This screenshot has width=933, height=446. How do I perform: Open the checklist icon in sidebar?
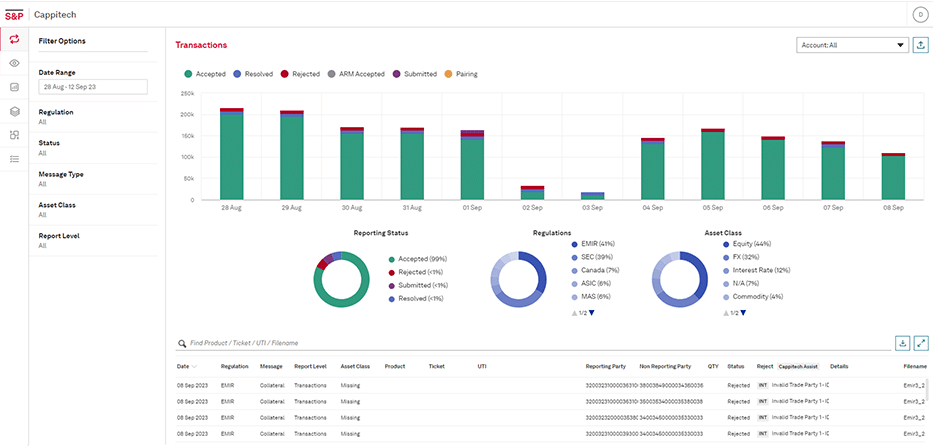(14, 159)
